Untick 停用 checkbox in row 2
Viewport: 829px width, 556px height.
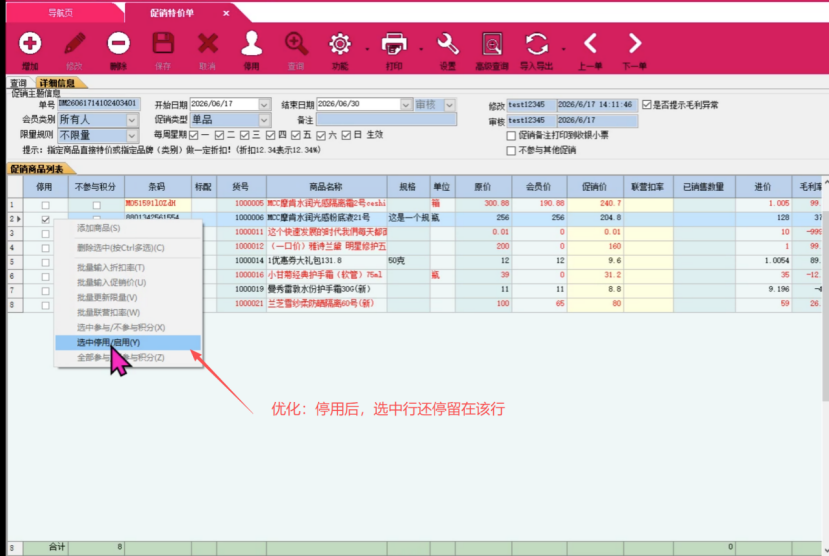pos(45,219)
